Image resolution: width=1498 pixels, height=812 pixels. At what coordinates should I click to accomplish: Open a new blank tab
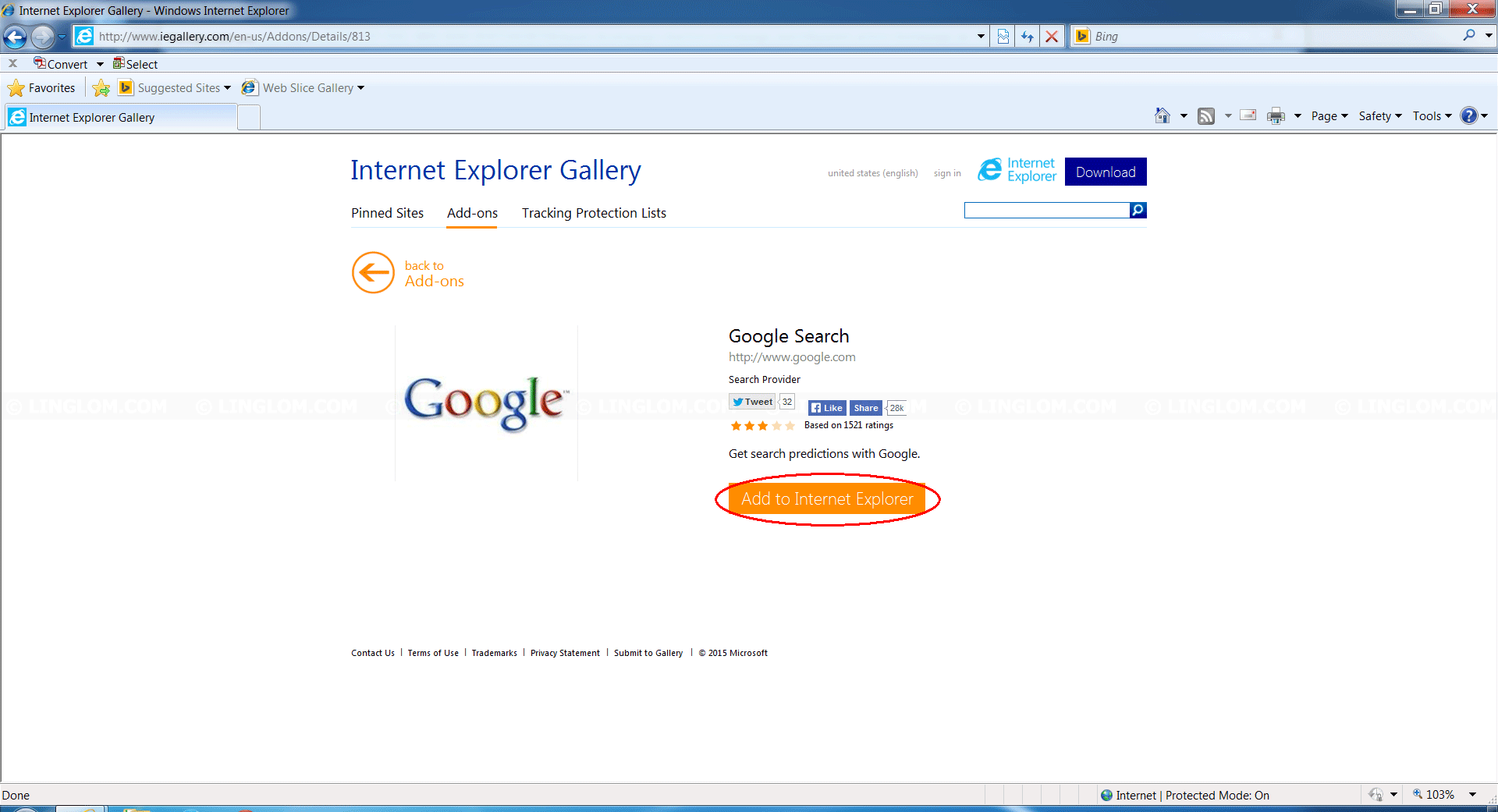tap(249, 118)
